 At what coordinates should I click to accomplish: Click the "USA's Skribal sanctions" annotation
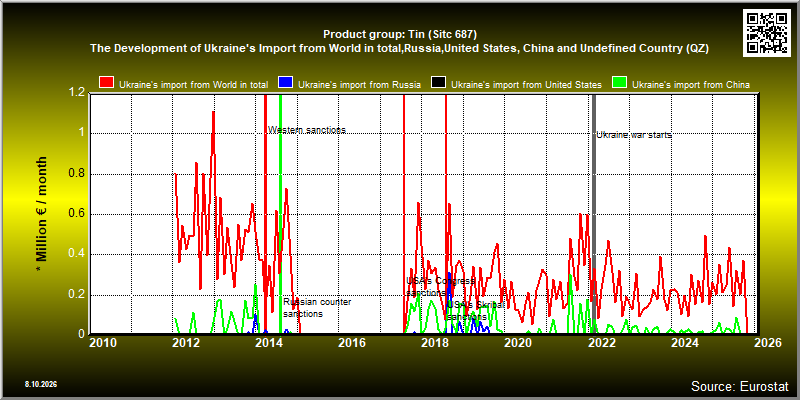(475, 311)
